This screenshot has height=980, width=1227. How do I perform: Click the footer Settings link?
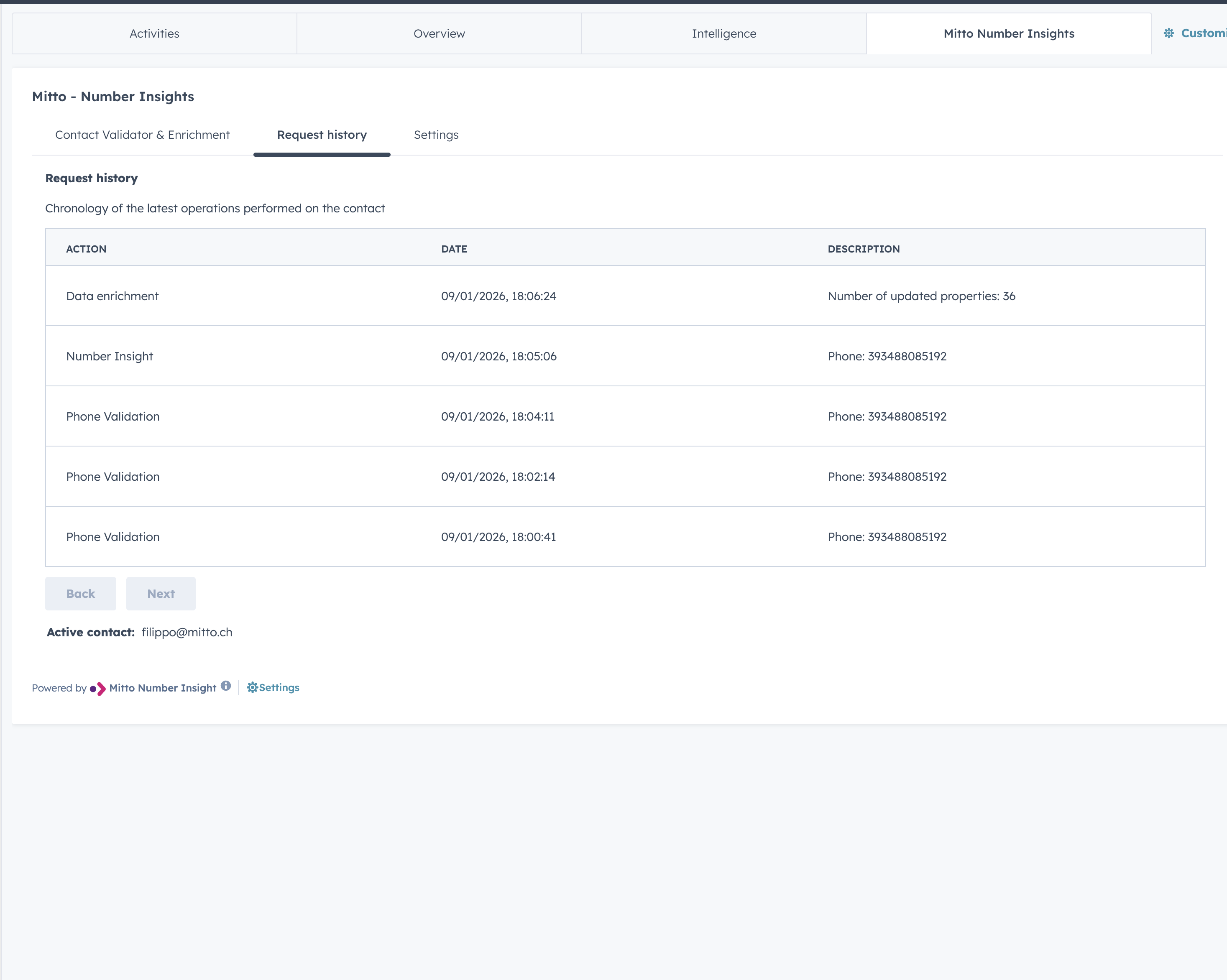pos(279,687)
